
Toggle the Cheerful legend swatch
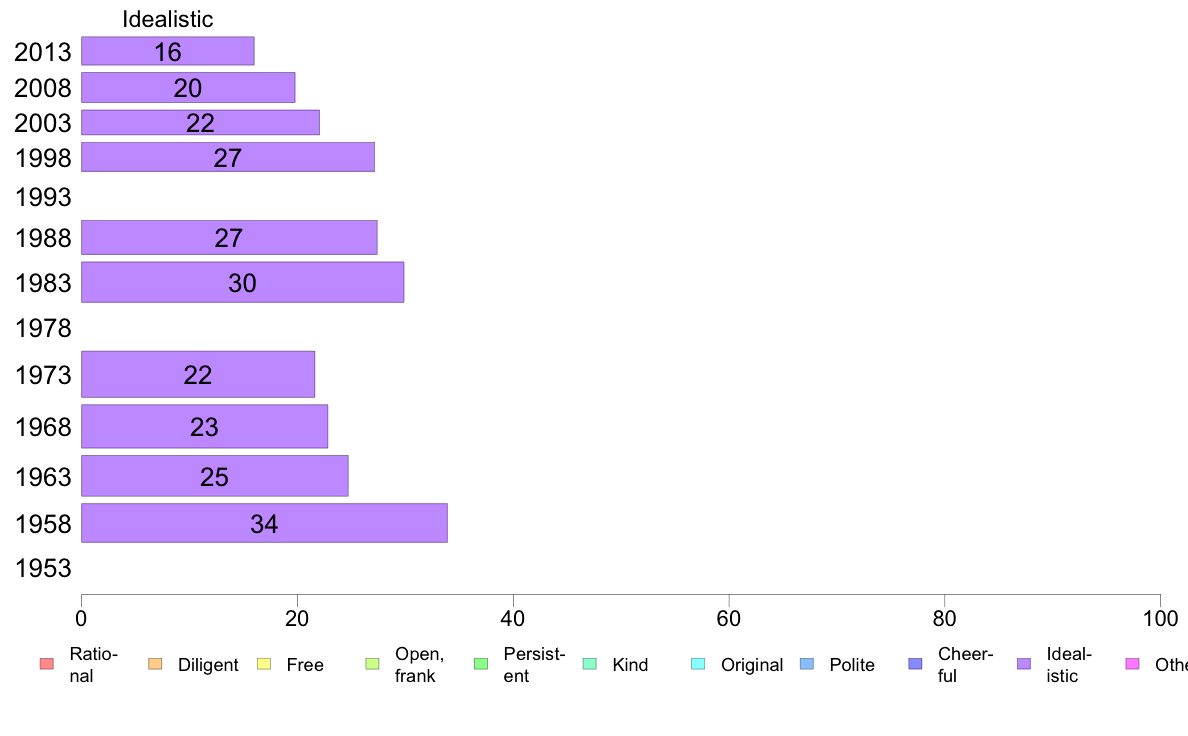tap(915, 664)
